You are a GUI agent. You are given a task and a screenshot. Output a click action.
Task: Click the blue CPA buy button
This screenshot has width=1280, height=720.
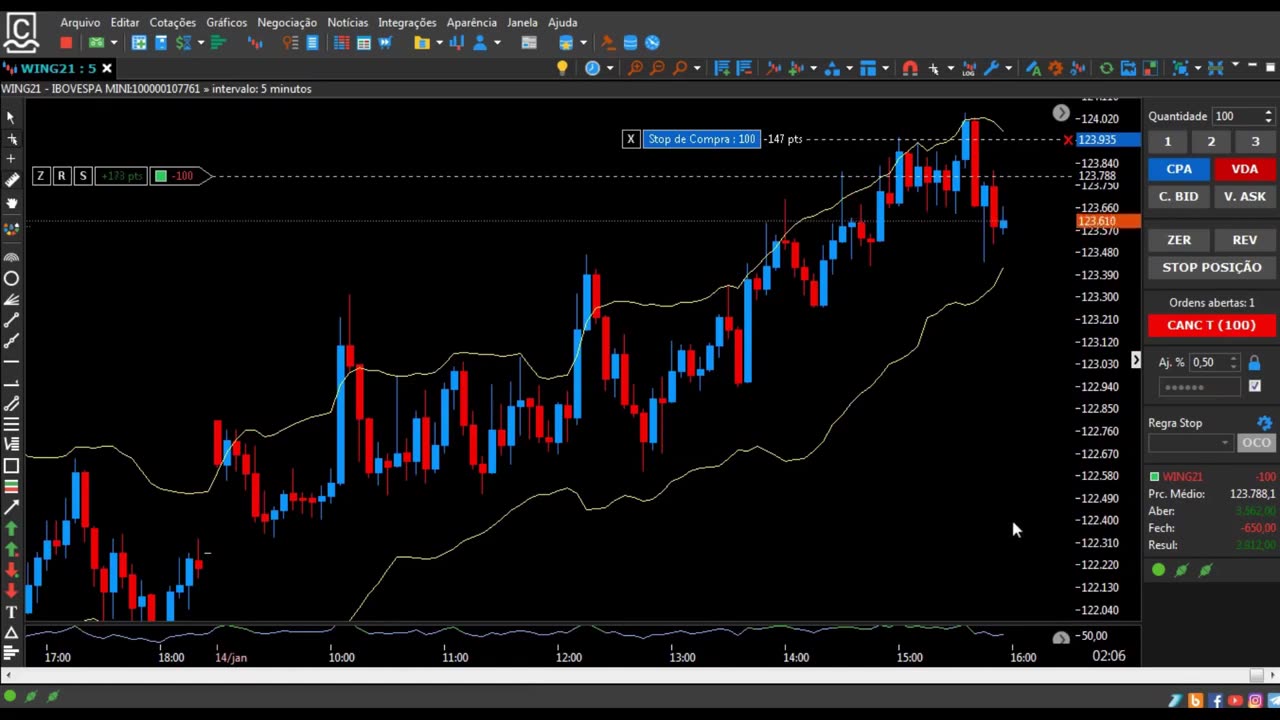(x=1179, y=169)
